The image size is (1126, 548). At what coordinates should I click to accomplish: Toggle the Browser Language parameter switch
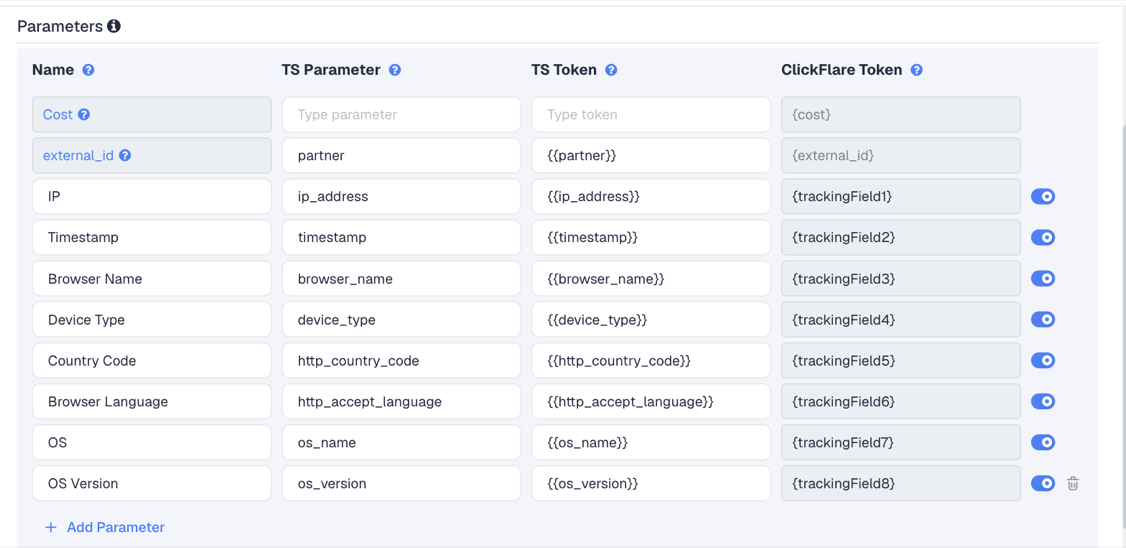click(1043, 401)
